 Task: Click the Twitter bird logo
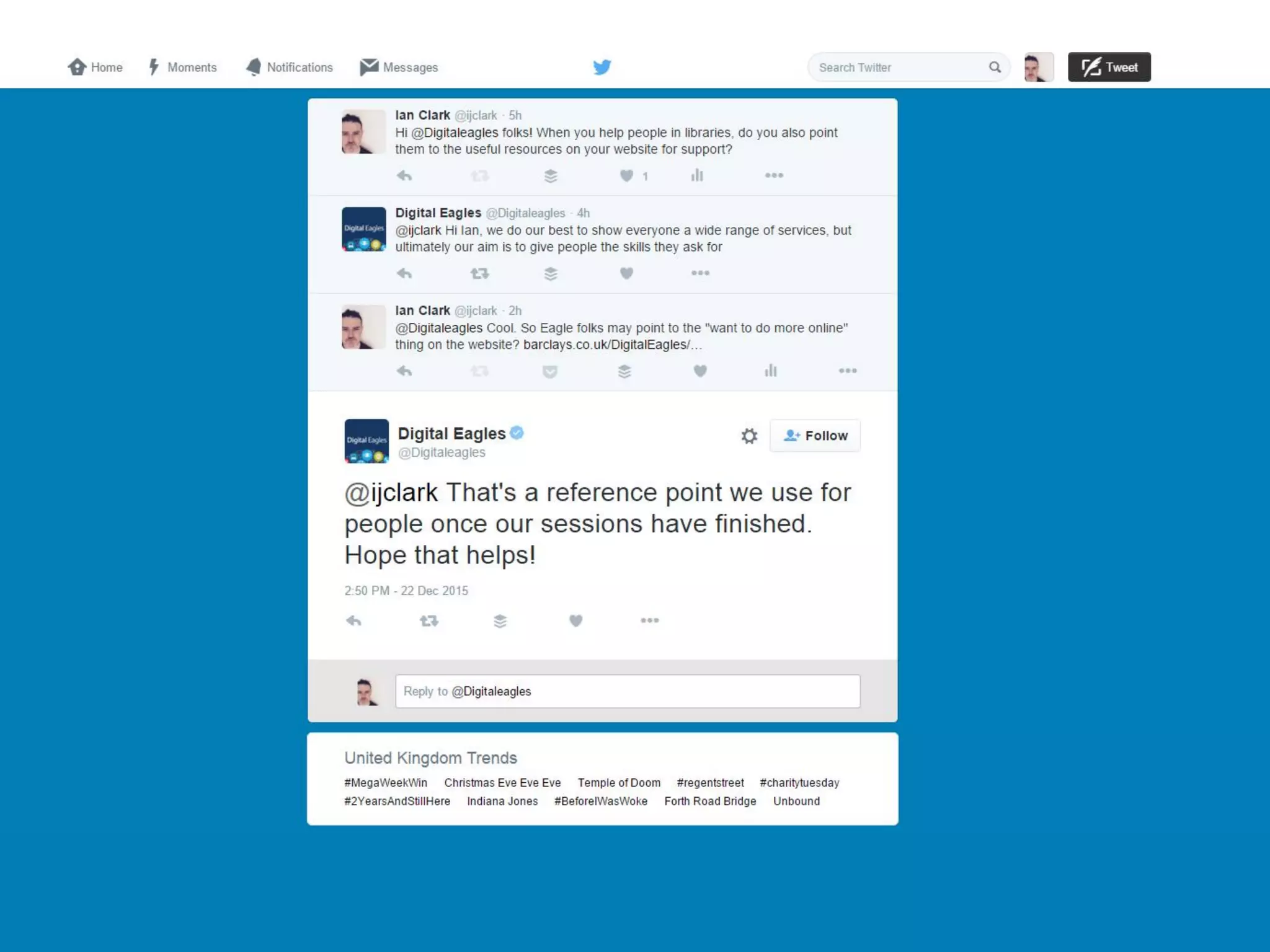602,67
